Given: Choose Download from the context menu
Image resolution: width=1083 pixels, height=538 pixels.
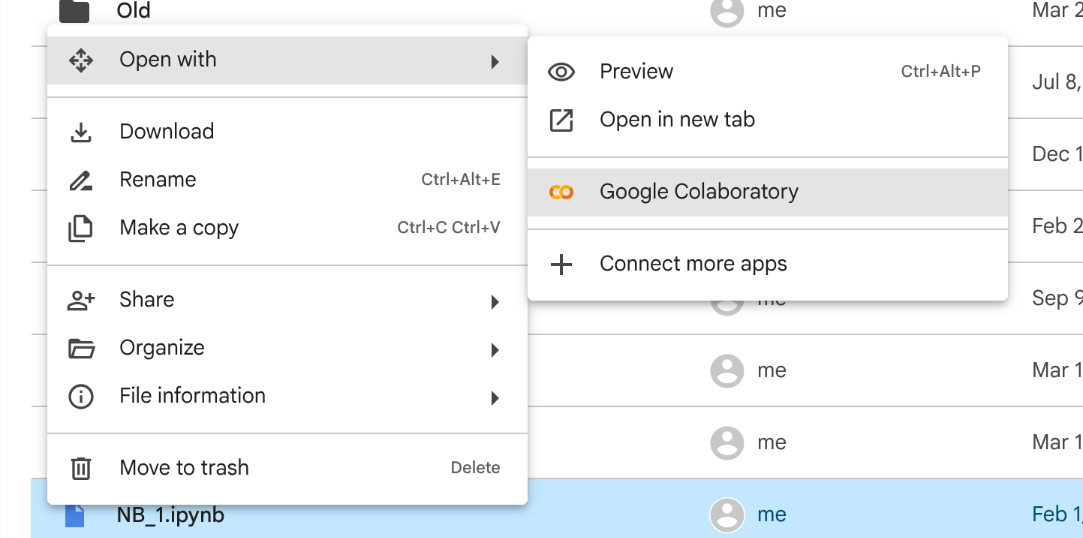Looking at the screenshot, I should point(167,132).
